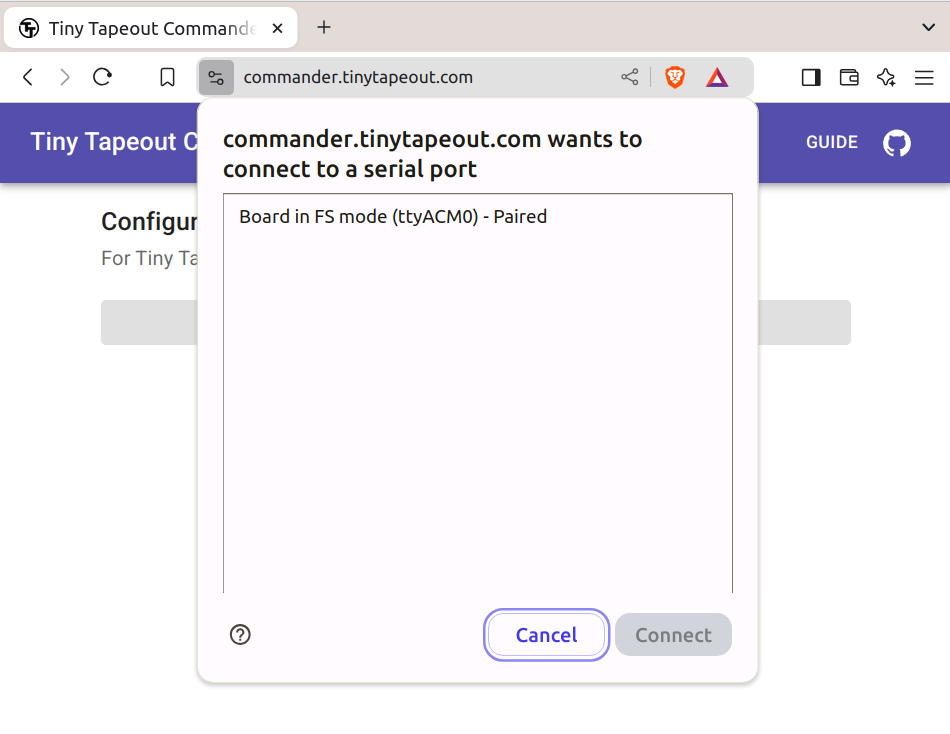Go back to previous page

coord(28,77)
